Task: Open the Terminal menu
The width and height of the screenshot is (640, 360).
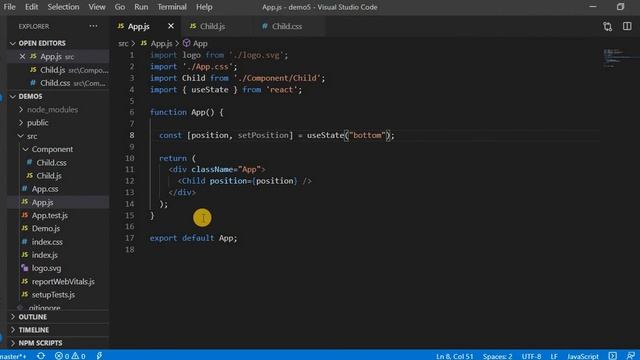Action: 172,7
